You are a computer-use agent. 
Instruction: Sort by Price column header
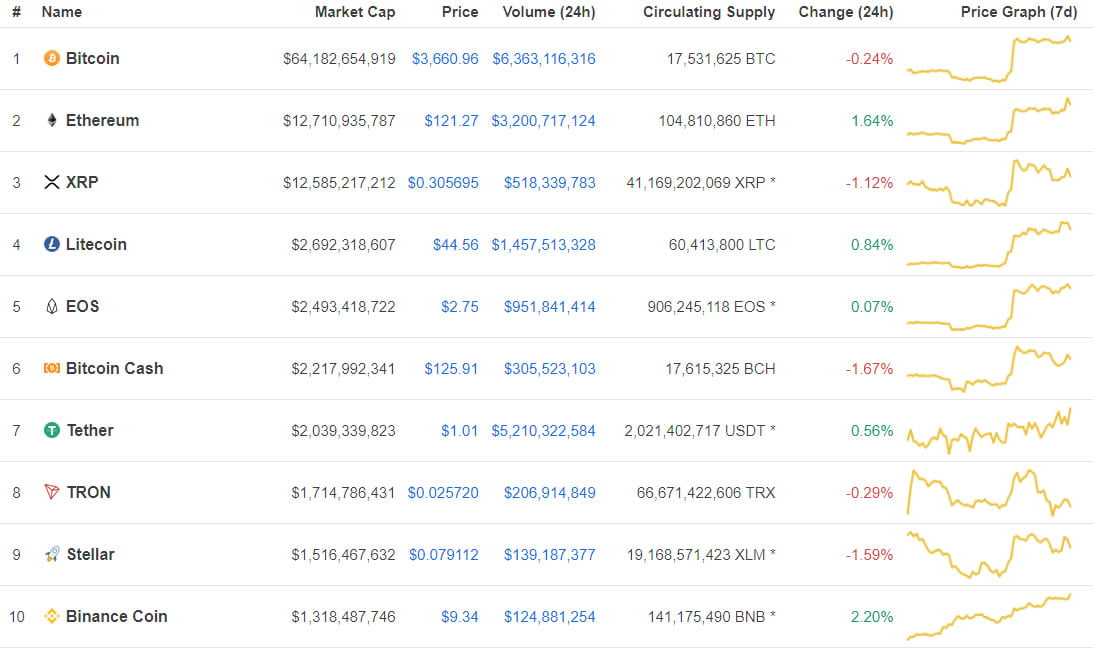coord(460,12)
